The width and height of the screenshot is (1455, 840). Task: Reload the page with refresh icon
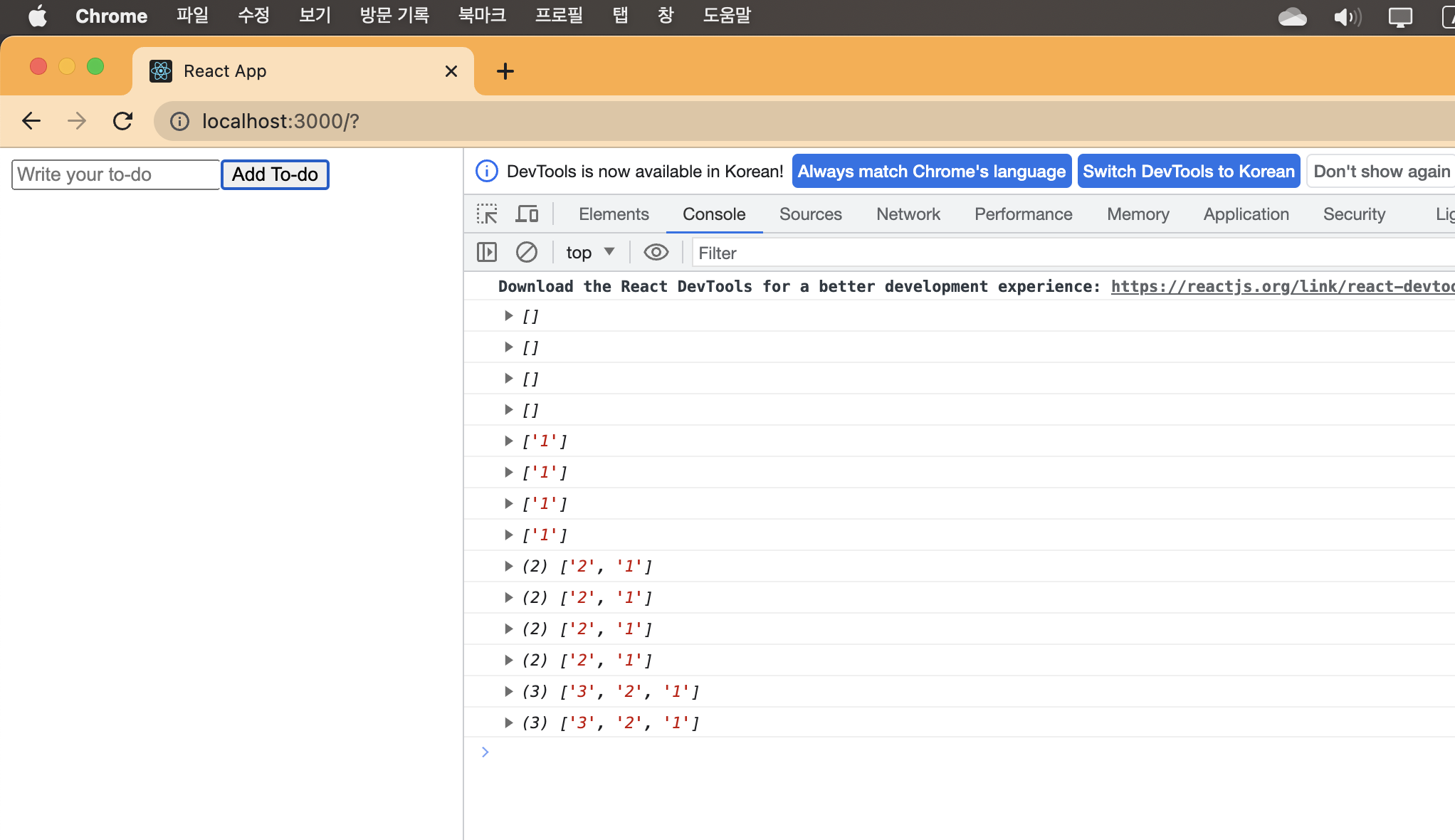click(x=123, y=121)
